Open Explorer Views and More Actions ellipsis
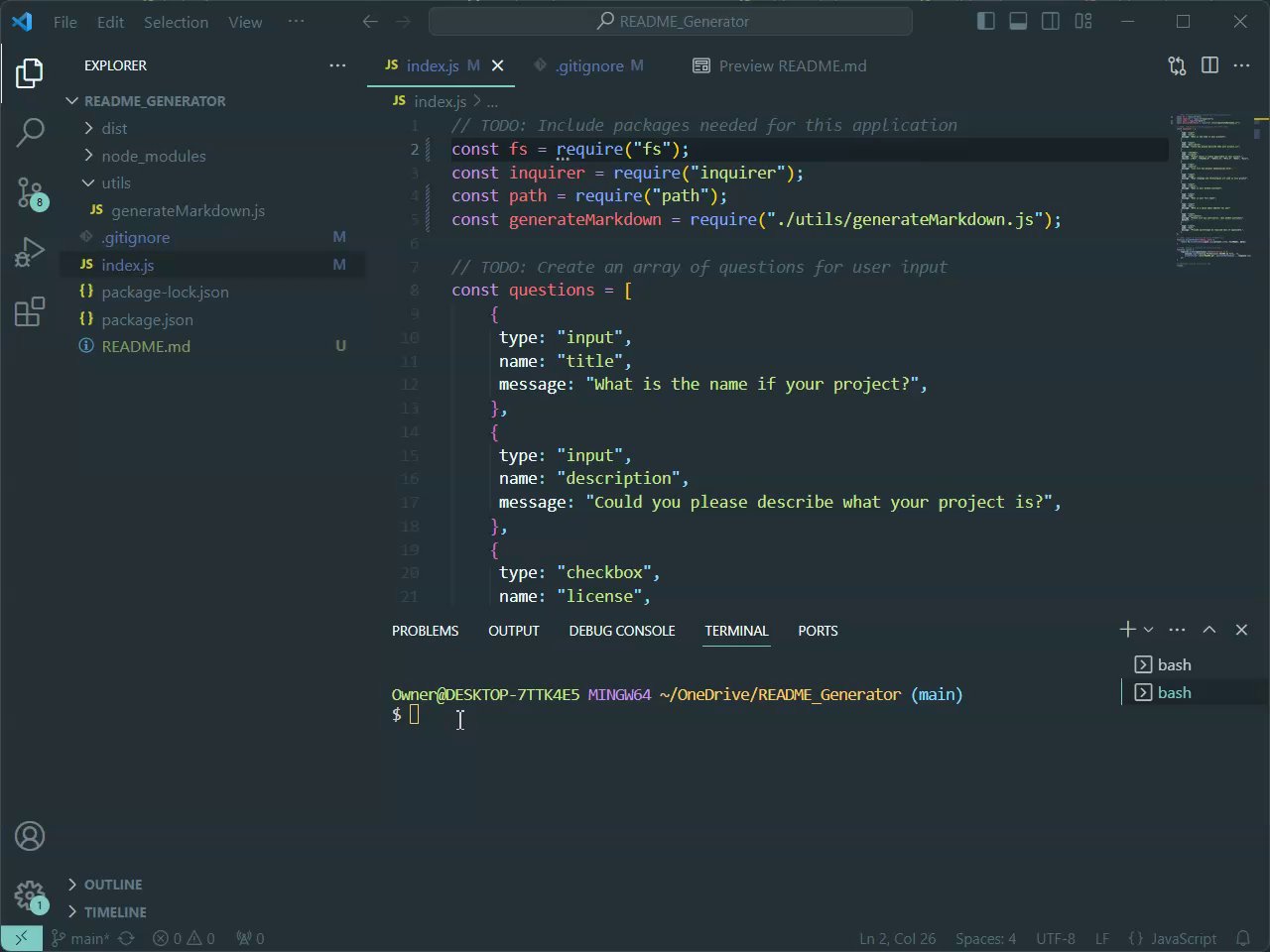This screenshot has width=1270, height=952. coord(338,65)
